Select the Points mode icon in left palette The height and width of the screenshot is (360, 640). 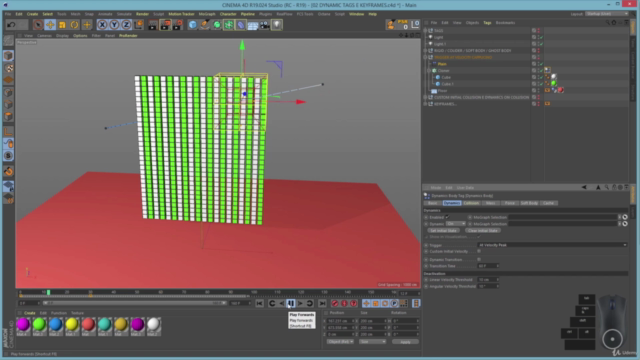(9, 93)
